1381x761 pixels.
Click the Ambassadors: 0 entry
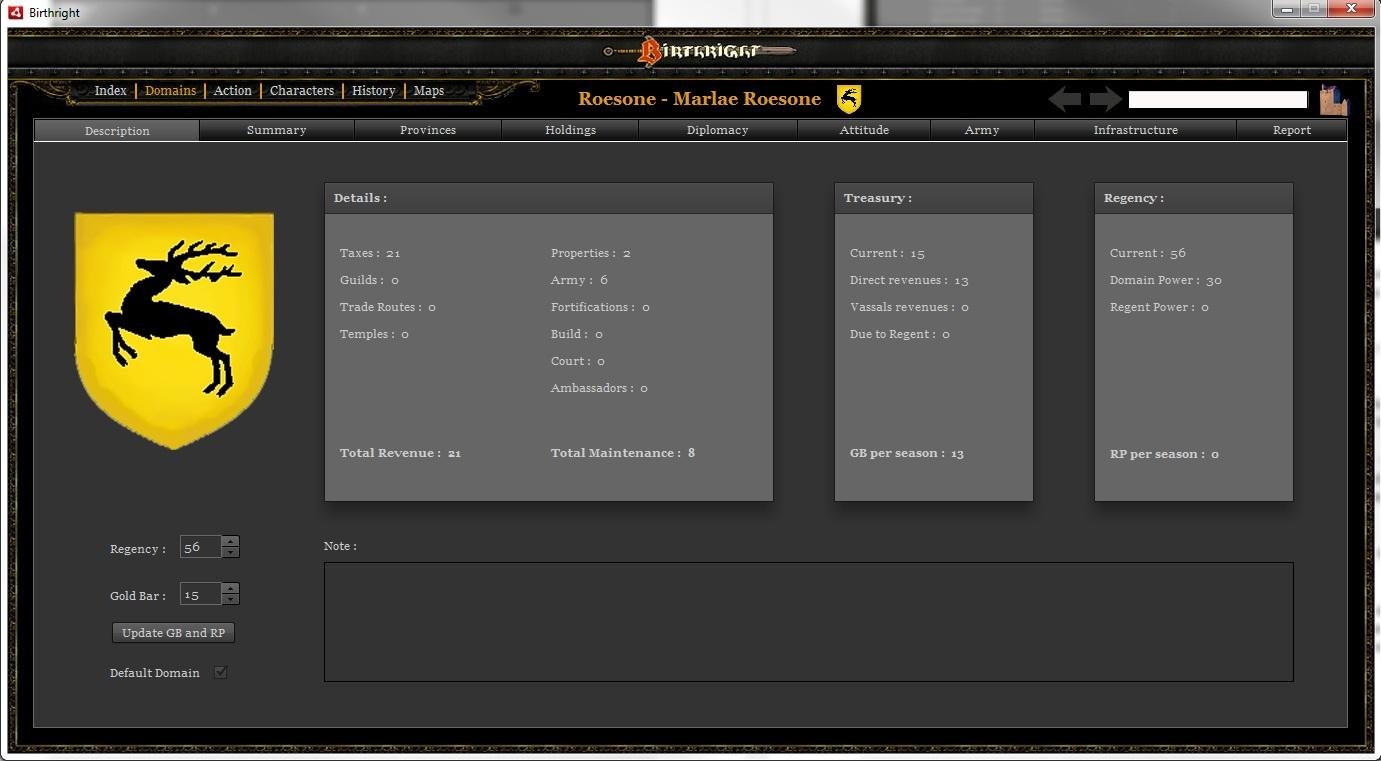[x=599, y=388]
